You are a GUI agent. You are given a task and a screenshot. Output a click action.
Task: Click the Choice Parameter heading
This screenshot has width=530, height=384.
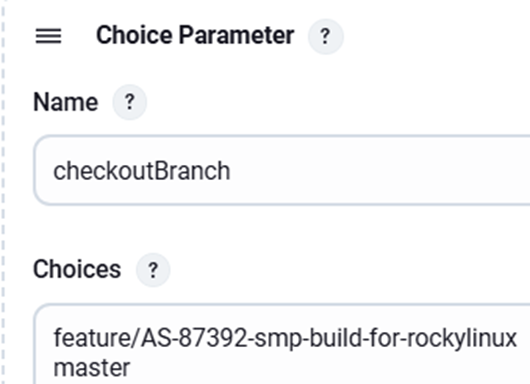point(195,35)
